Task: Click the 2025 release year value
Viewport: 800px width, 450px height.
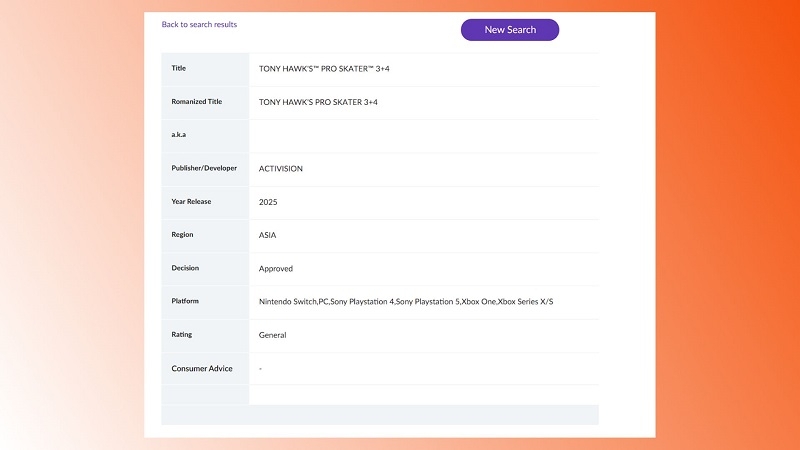Action: pos(268,202)
